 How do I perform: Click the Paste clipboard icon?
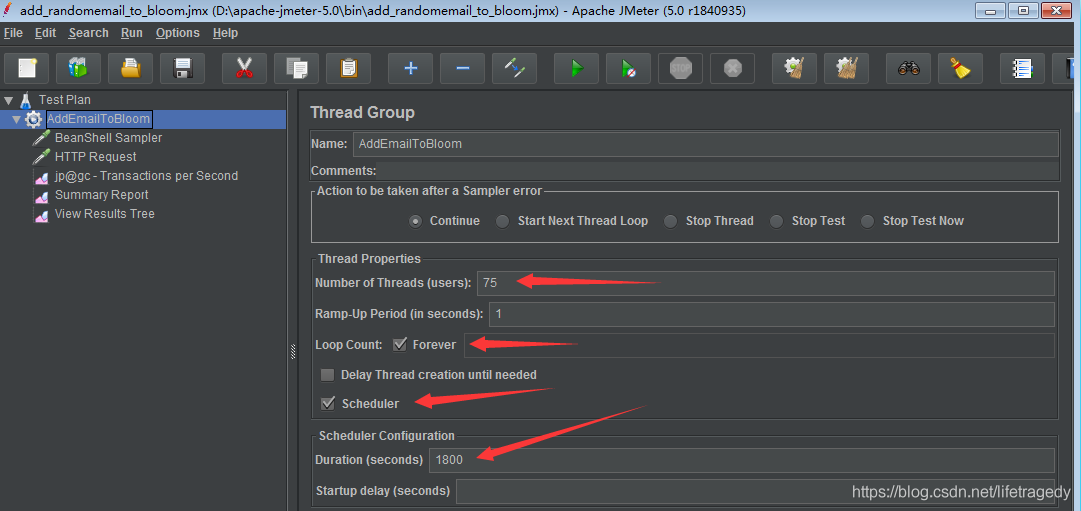coord(348,68)
